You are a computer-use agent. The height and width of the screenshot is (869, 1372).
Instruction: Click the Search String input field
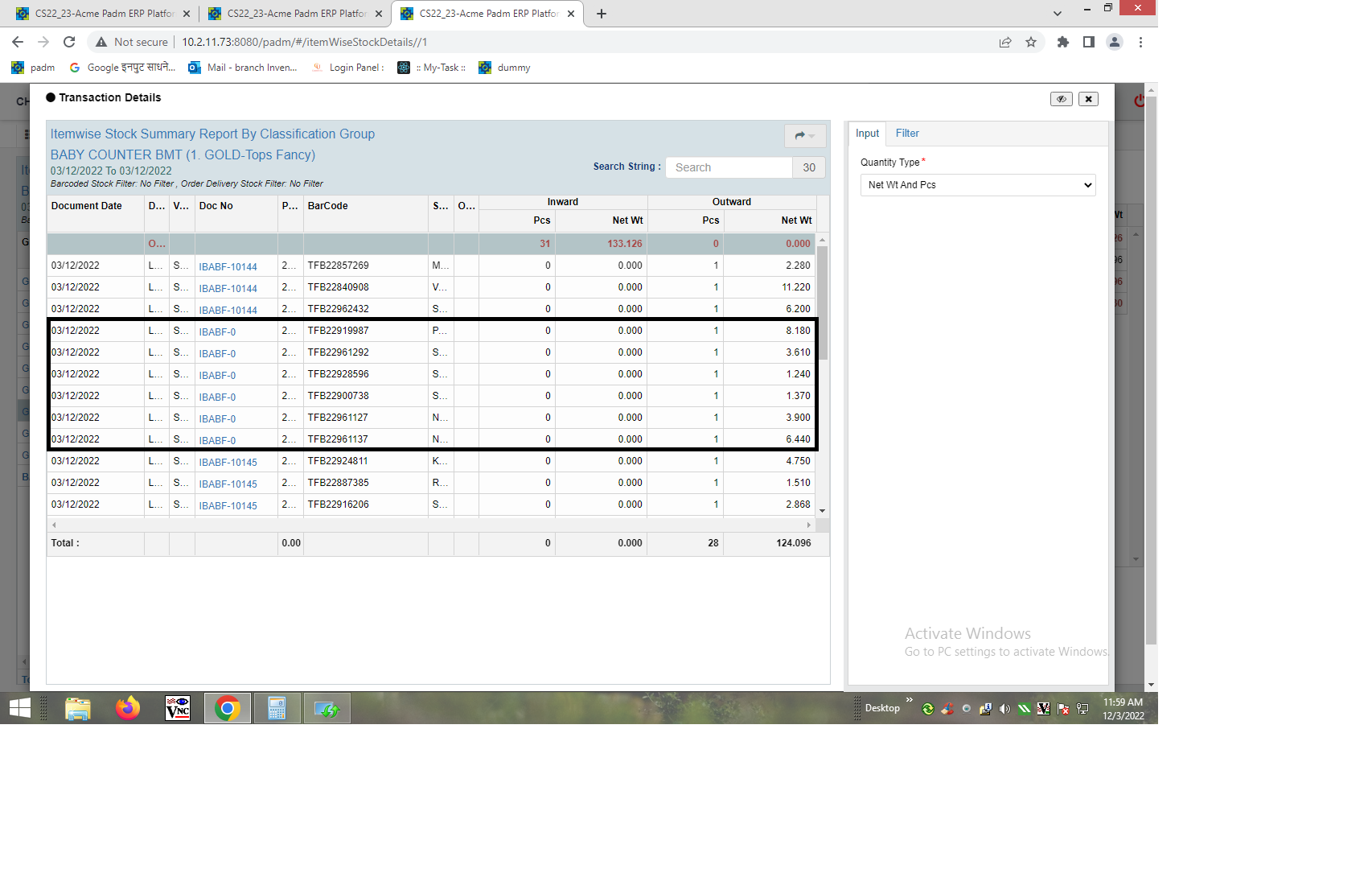point(729,167)
